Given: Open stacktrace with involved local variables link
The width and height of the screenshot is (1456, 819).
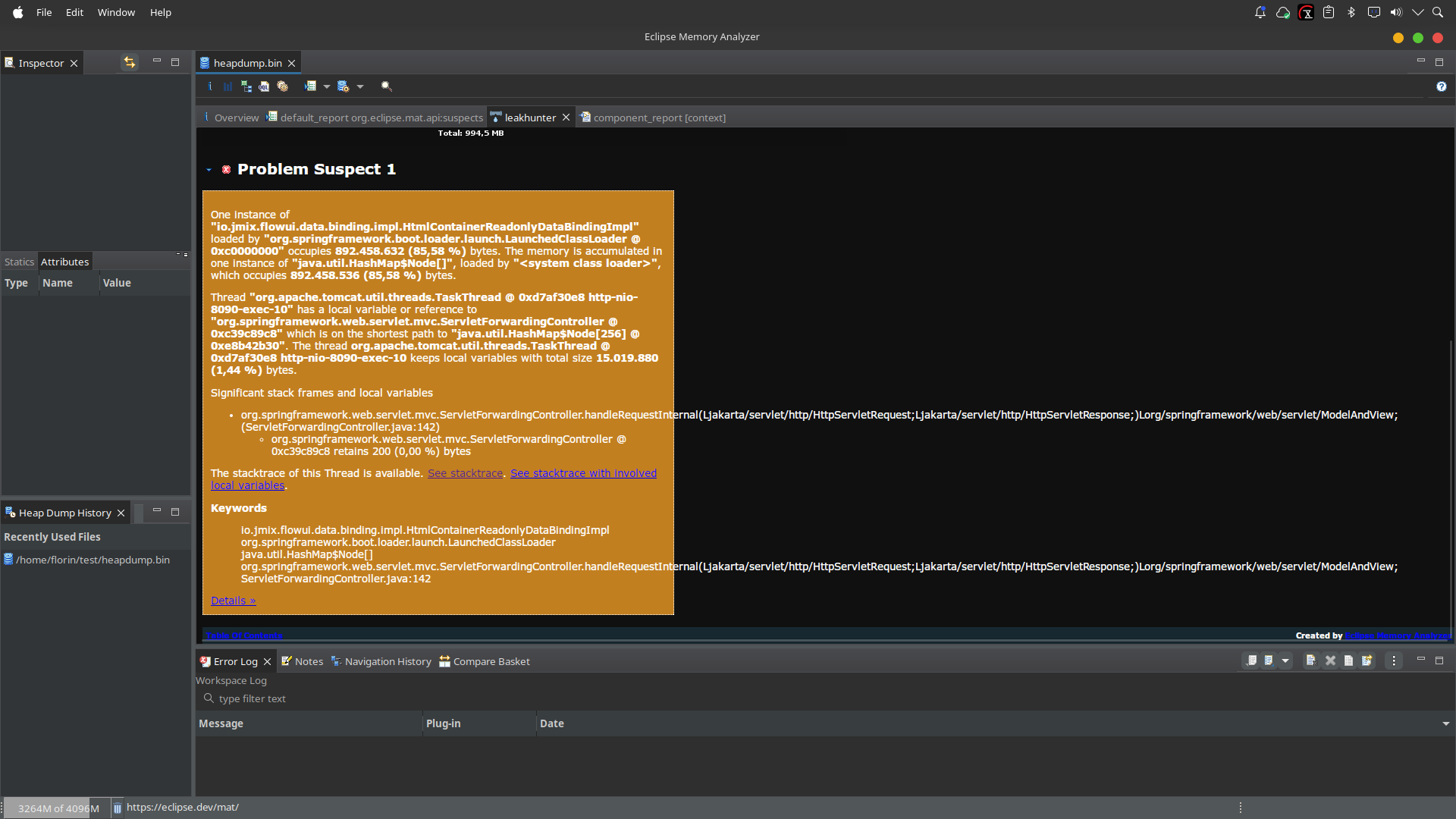Looking at the screenshot, I should [583, 473].
